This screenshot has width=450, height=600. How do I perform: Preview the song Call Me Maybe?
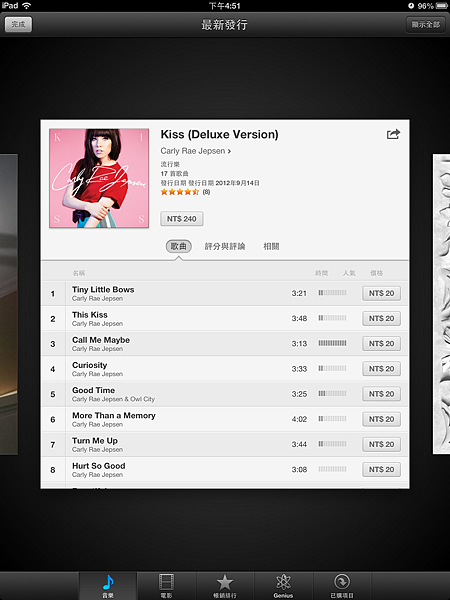[225, 344]
